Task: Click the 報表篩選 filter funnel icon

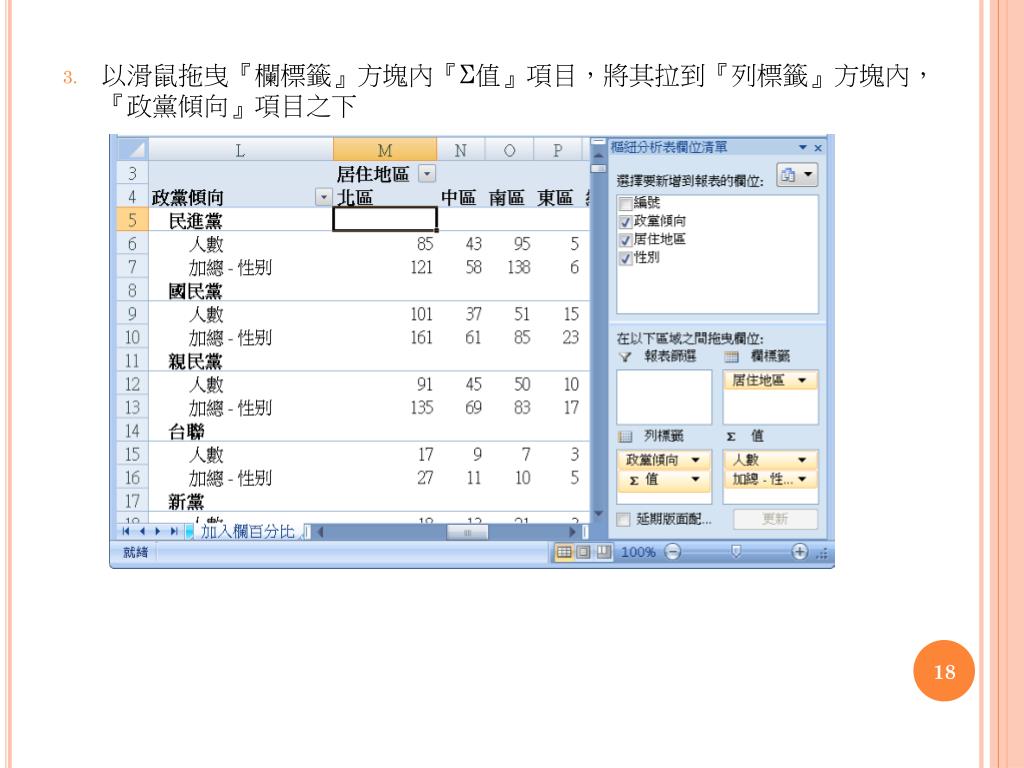Action: point(625,357)
